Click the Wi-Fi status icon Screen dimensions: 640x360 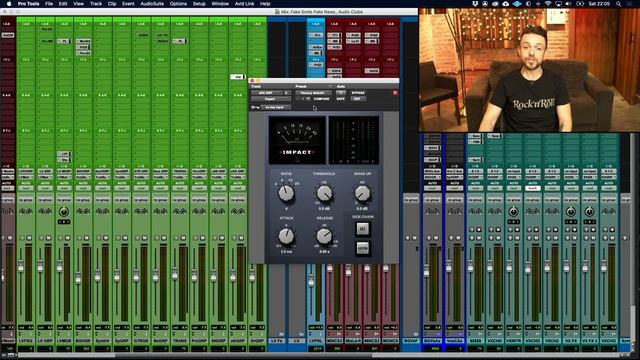point(548,4)
